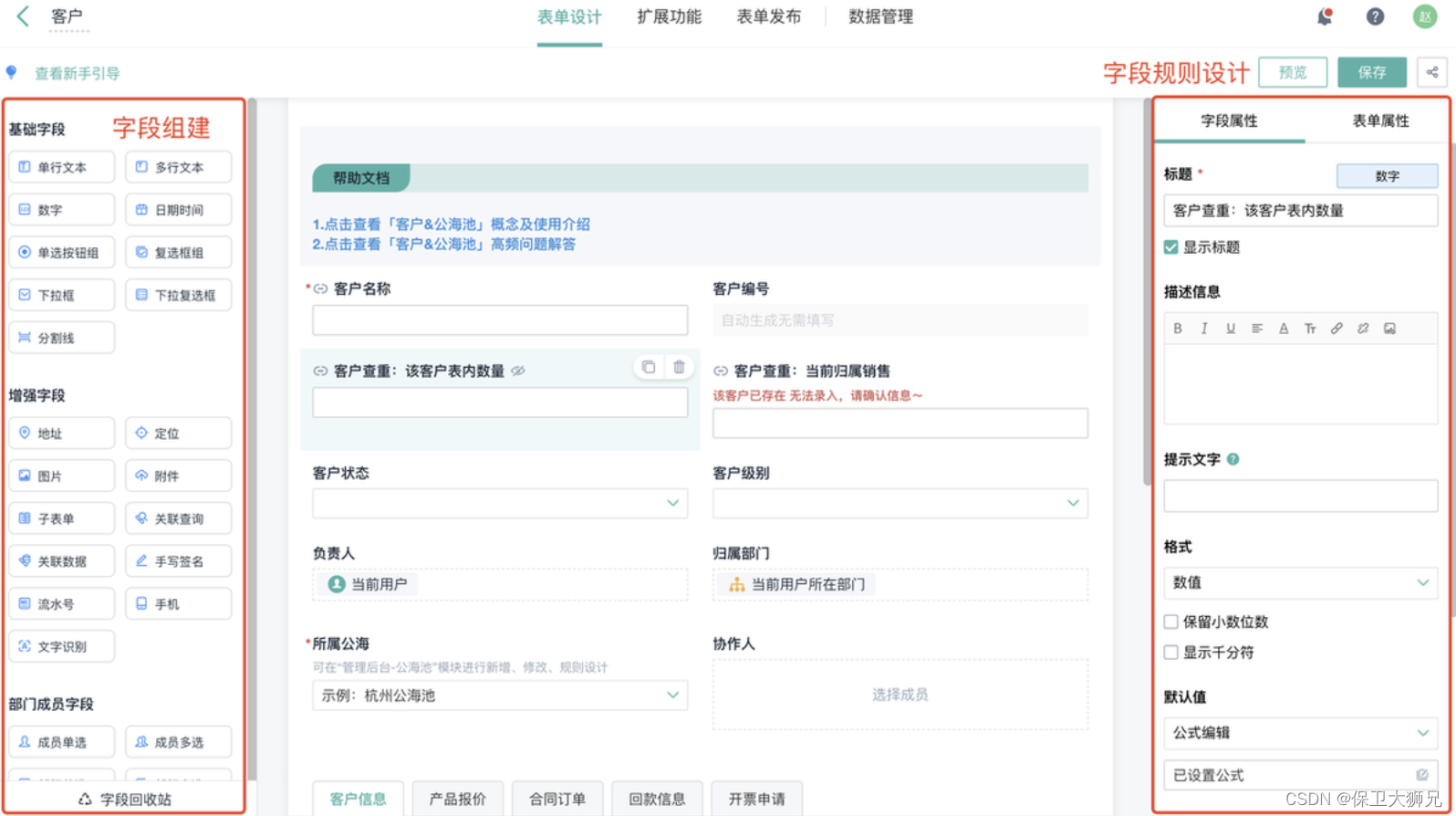Open 字段回收站
Image resolution: width=1456 pixels, height=816 pixels.
pyautogui.click(x=125, y=800)
